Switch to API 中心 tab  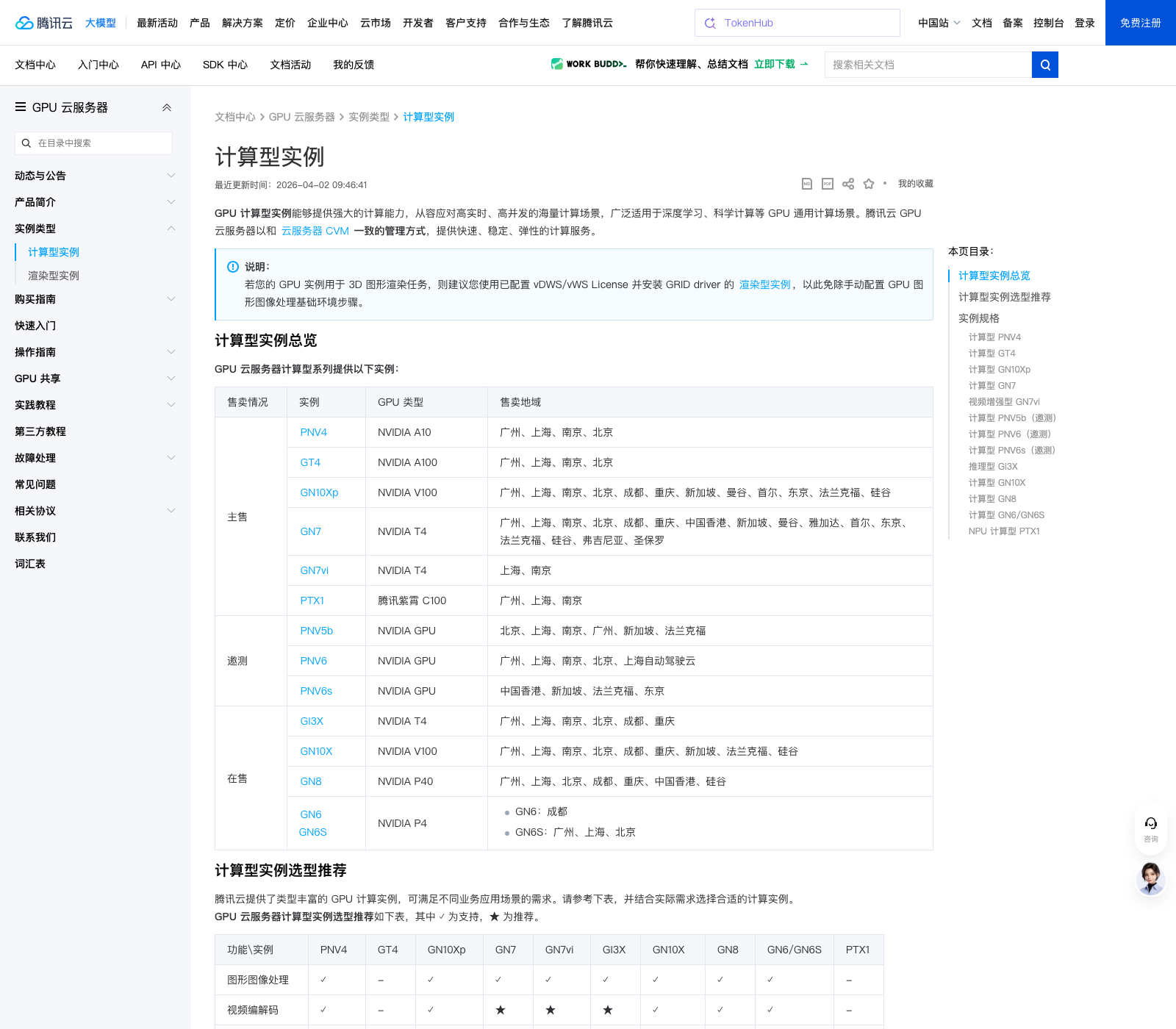click(x=161, y=65)
